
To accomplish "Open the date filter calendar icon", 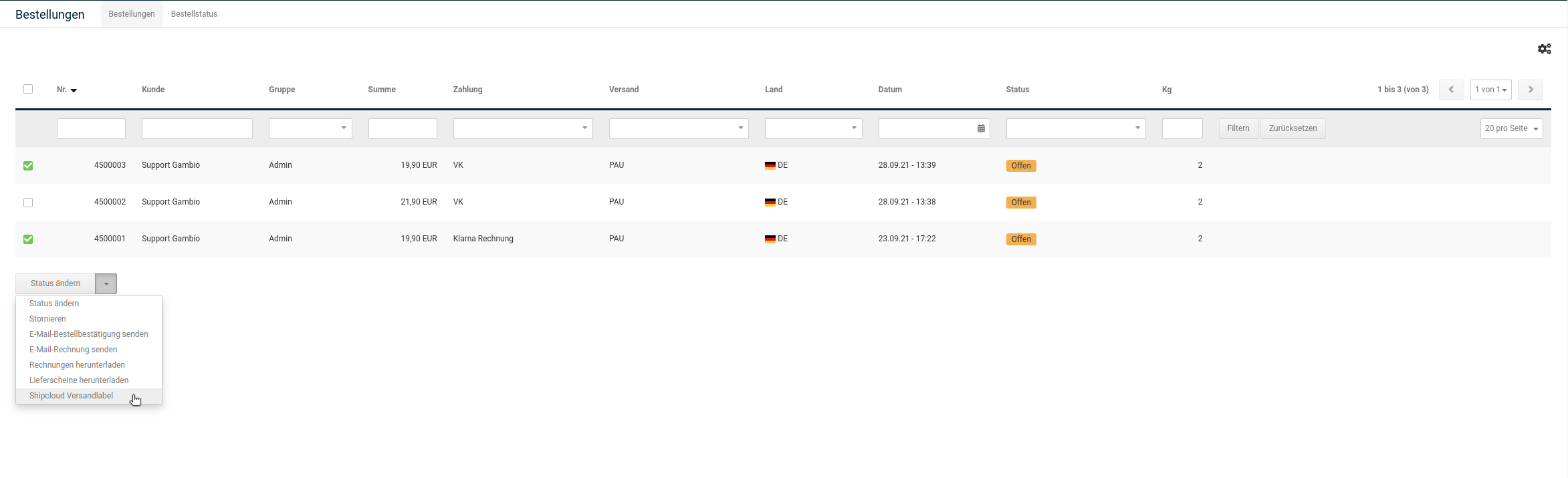I will (x=981, y=128).
